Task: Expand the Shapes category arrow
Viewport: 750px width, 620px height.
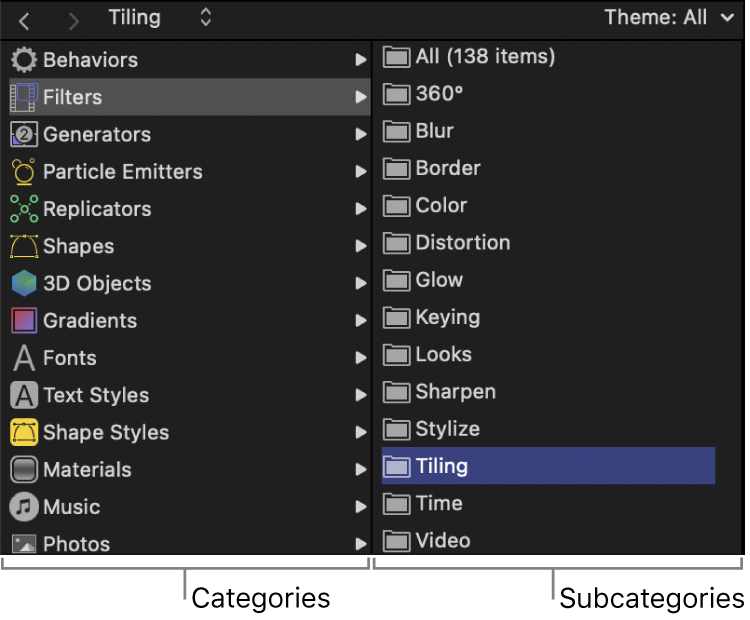Action: tap(361, 247)
